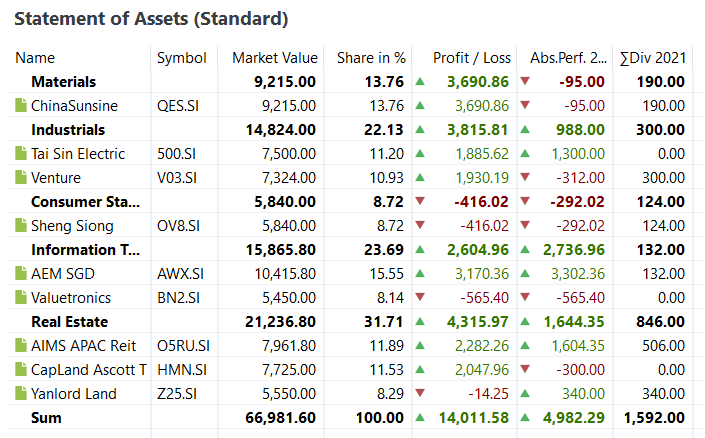This screenshot has height=438, width=705.
Task: Click the AEM SGD security icon
Action: click(21, 274)
